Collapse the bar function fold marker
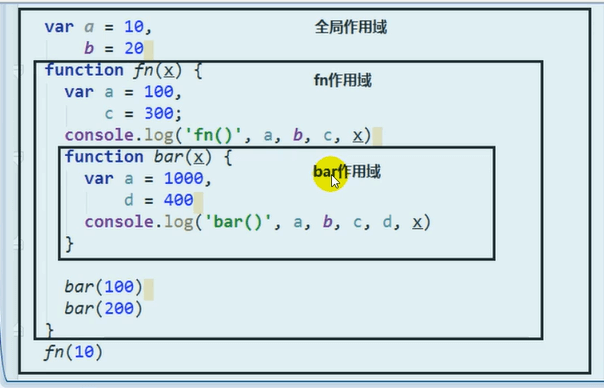The width and height of the screenshot is (604, 388). (18, 157)
